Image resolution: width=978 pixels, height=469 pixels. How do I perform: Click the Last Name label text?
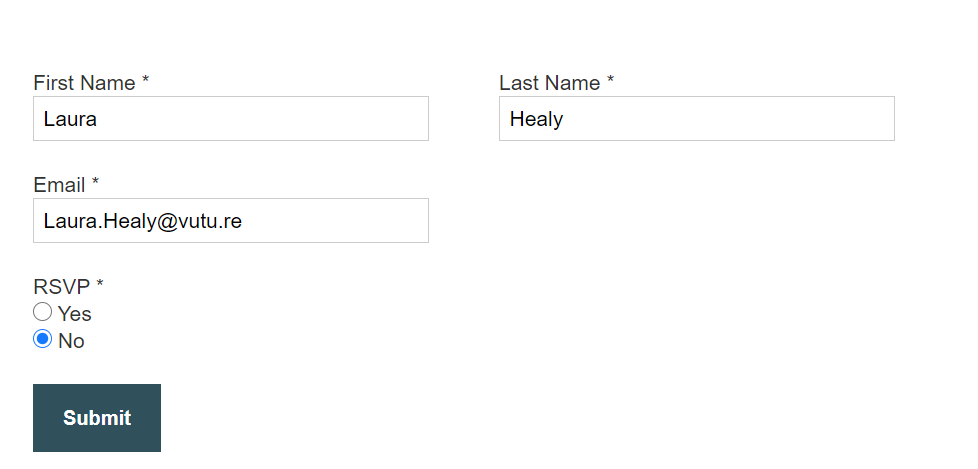coord(550,83)
